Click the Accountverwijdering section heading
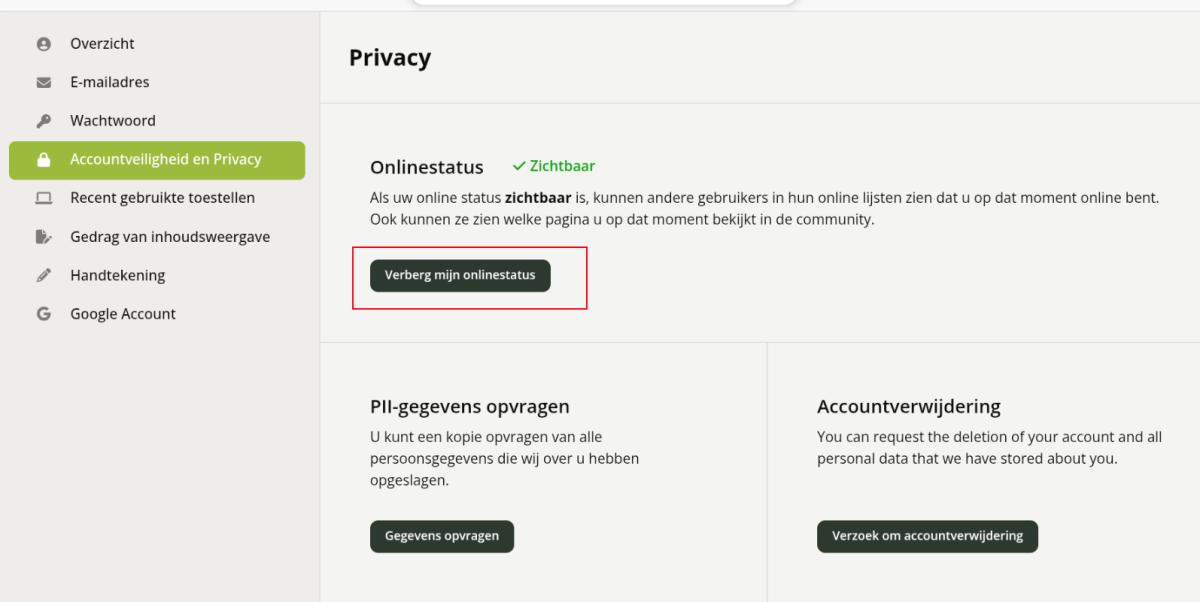Viewport: 1200px width, 602px height. coord(909,407)
